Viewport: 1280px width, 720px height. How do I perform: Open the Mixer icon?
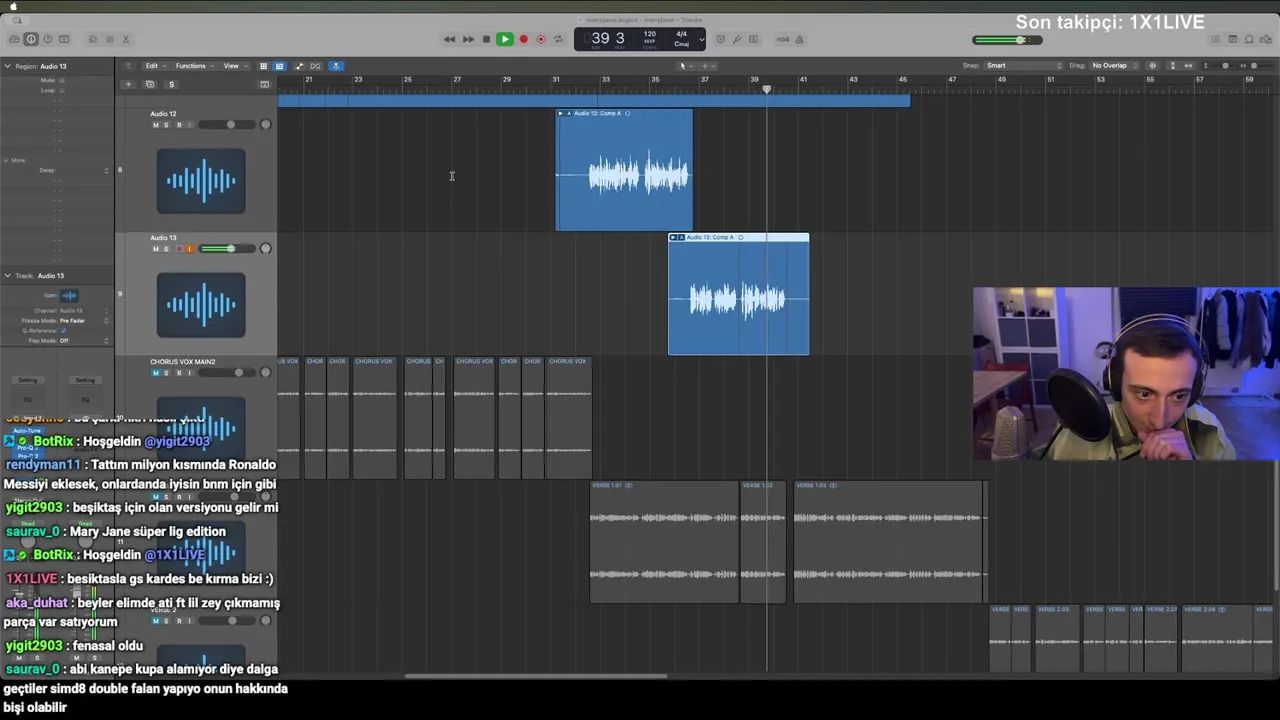tap(109, 39)
